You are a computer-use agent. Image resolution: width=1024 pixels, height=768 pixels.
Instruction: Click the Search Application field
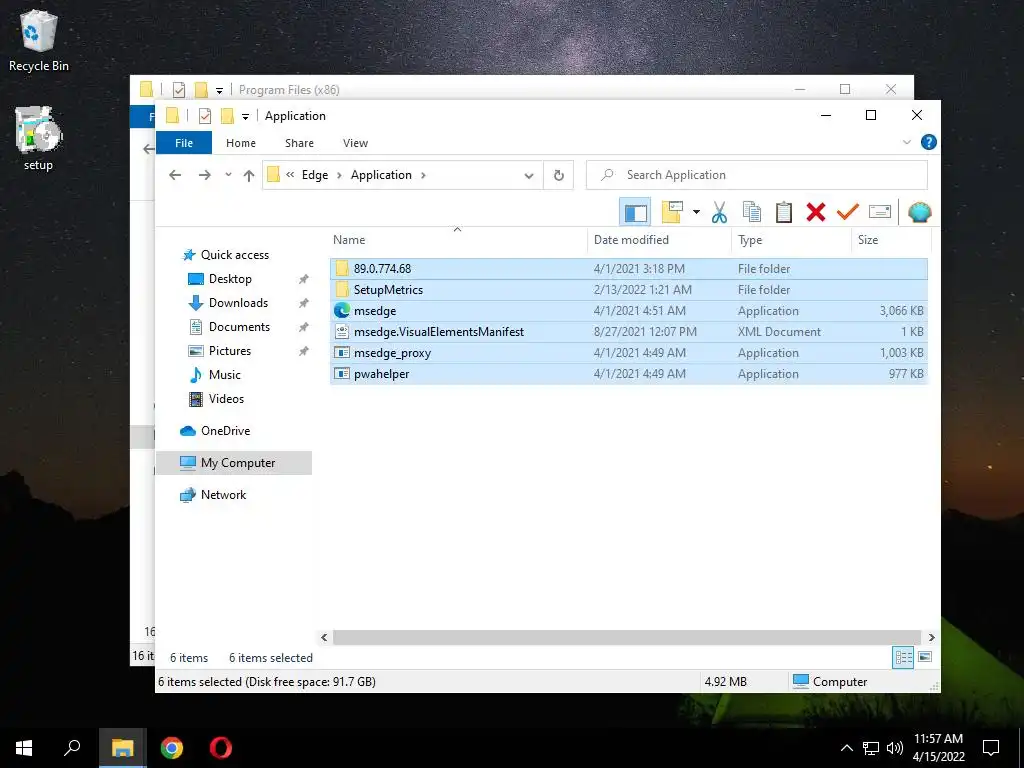click(x=757, y=175)
